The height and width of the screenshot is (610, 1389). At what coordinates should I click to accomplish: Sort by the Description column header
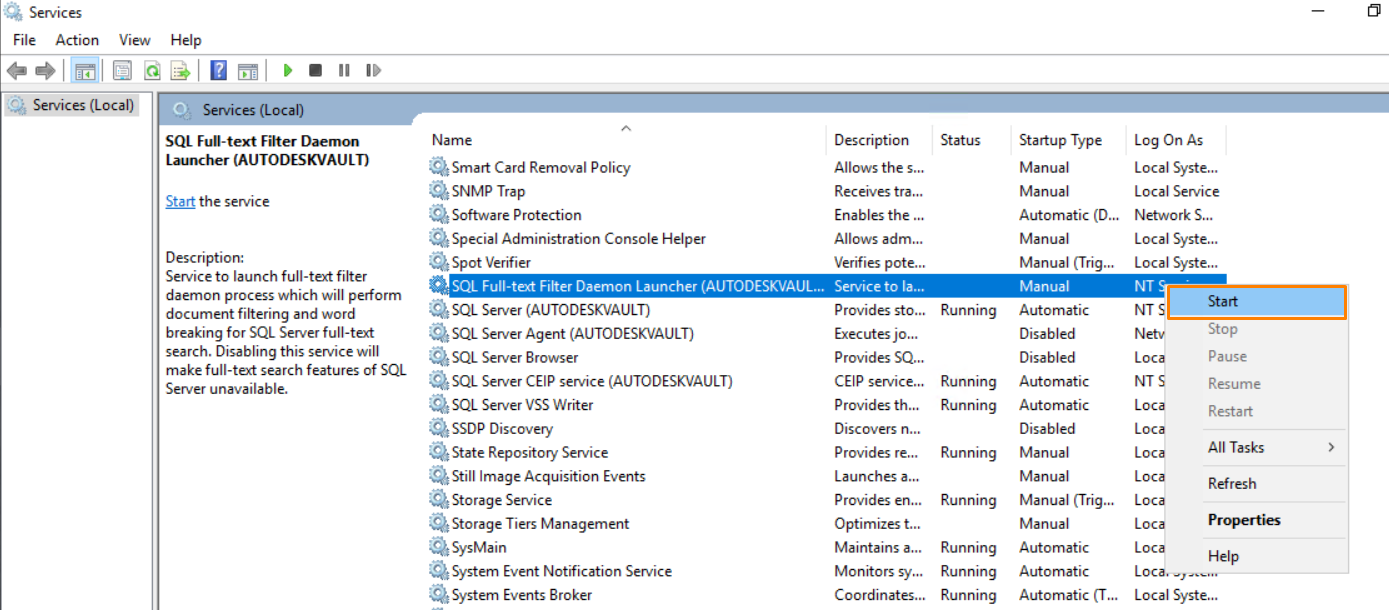pos(879,140)
